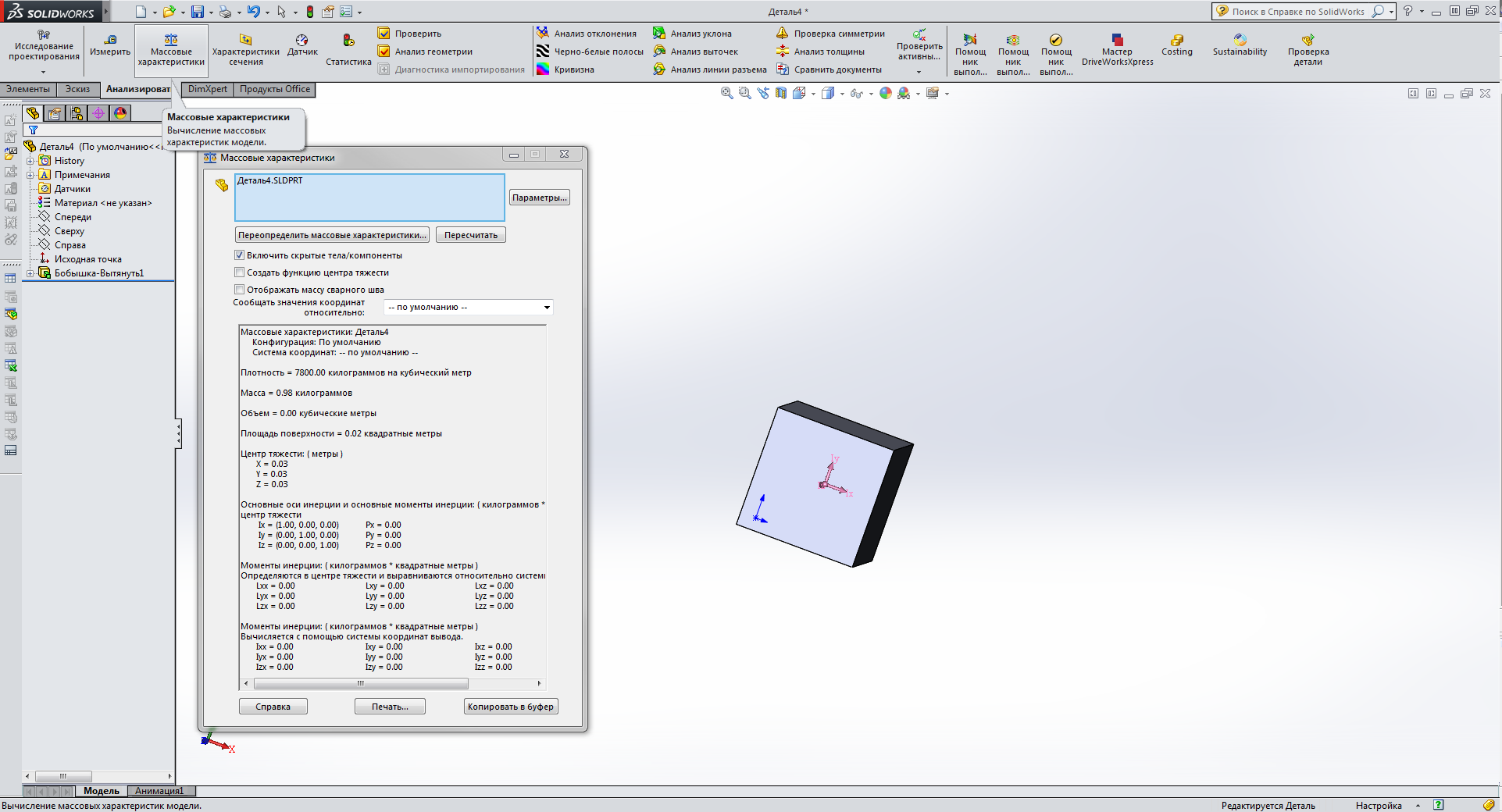The width and height of the screenshot is (1502, 812).
Task: Launch Мастер DriveWorksXpress
Action: tap(1117, 50)
